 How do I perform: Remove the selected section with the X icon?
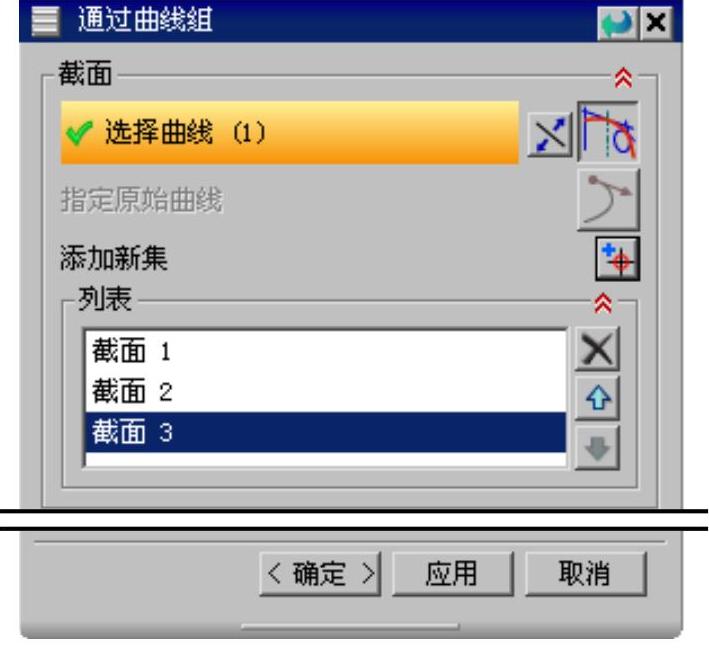click(x=597, y=349)
